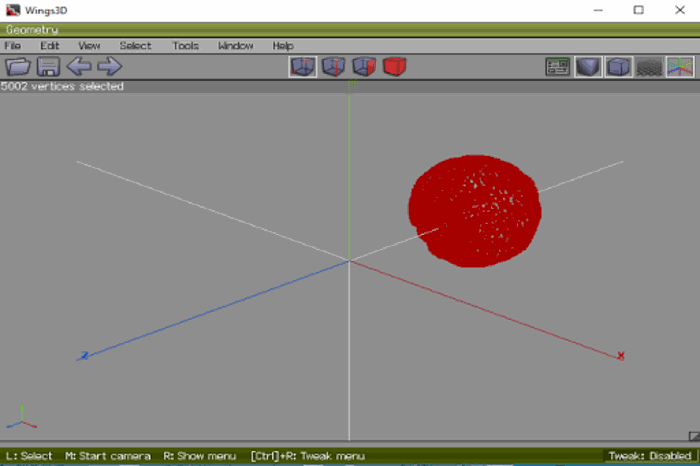
Task: Click 'L: Select' hint in status bar
Action: [29, 456]
